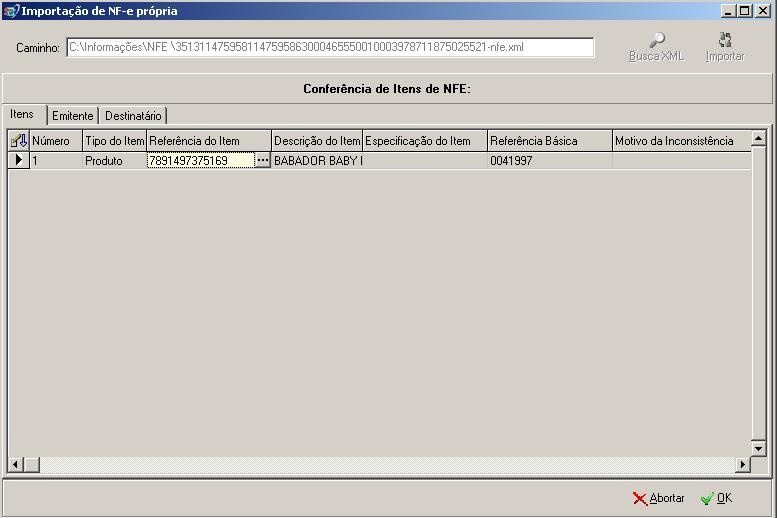
Task: Click the Importar icon
Action: [725, 40]
